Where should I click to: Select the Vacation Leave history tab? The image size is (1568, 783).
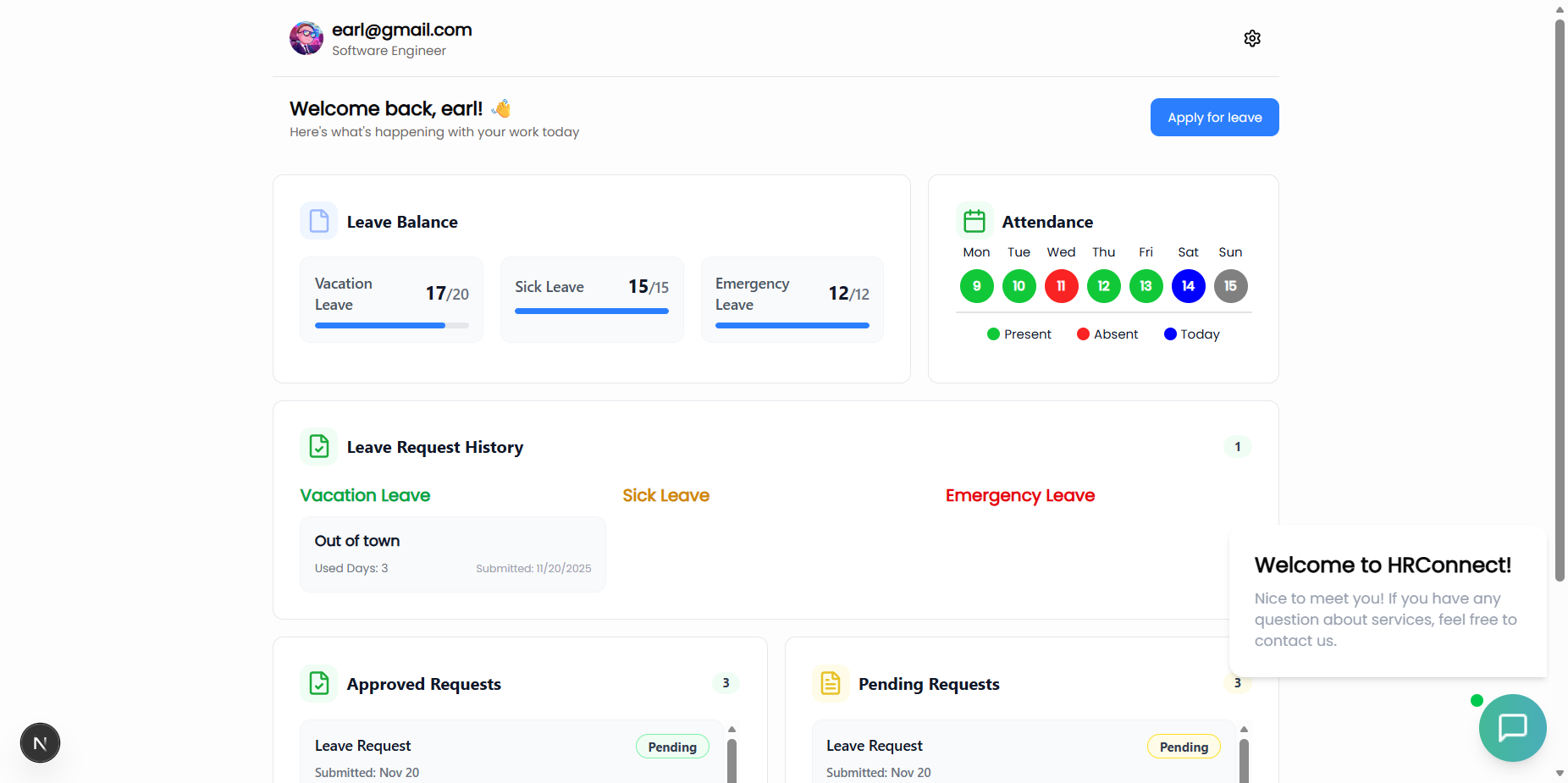point(365,495)
